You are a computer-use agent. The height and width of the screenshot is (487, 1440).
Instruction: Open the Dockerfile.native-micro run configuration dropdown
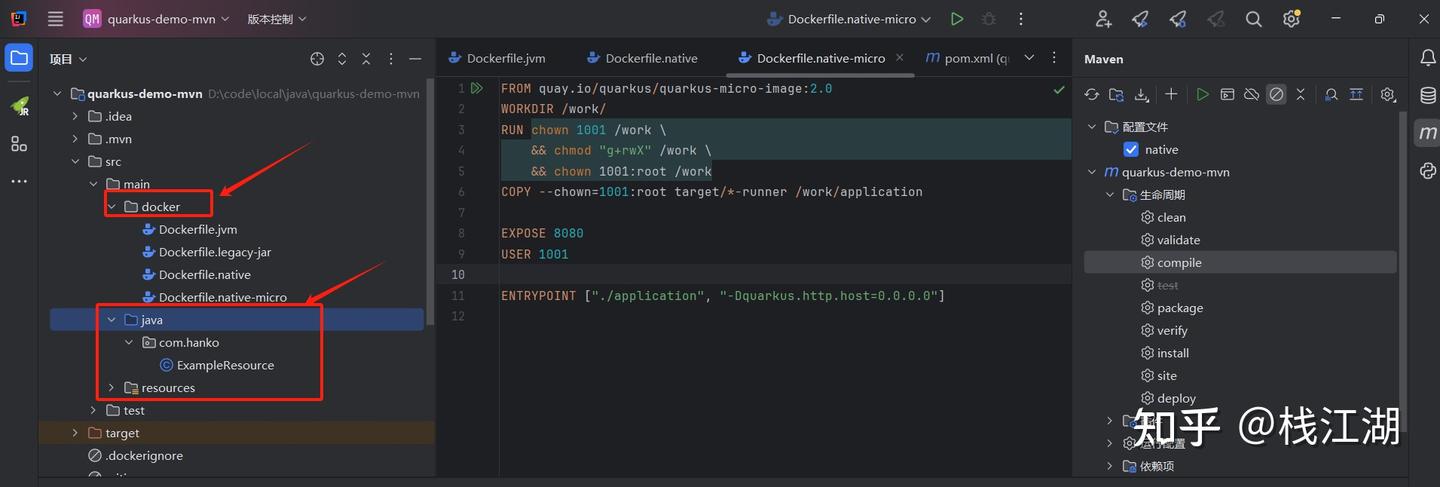(x=850, y=19)
